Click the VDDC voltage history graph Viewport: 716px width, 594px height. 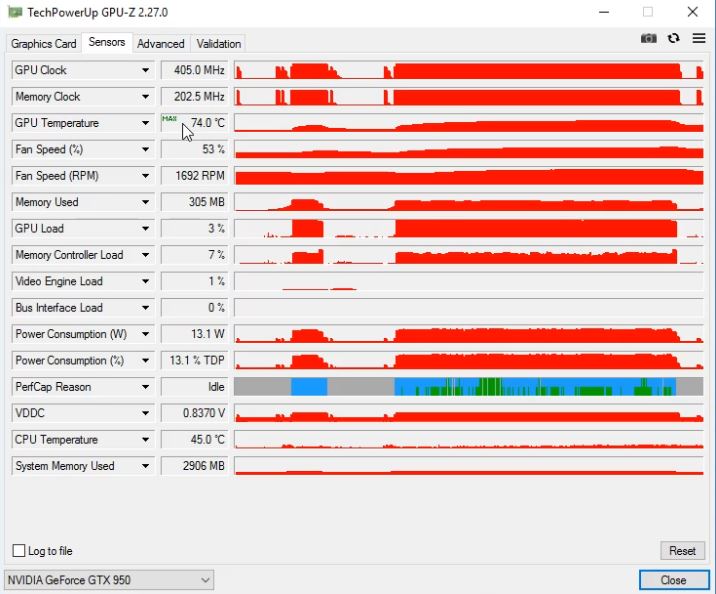pyautogui.click(x=469, y=413)
